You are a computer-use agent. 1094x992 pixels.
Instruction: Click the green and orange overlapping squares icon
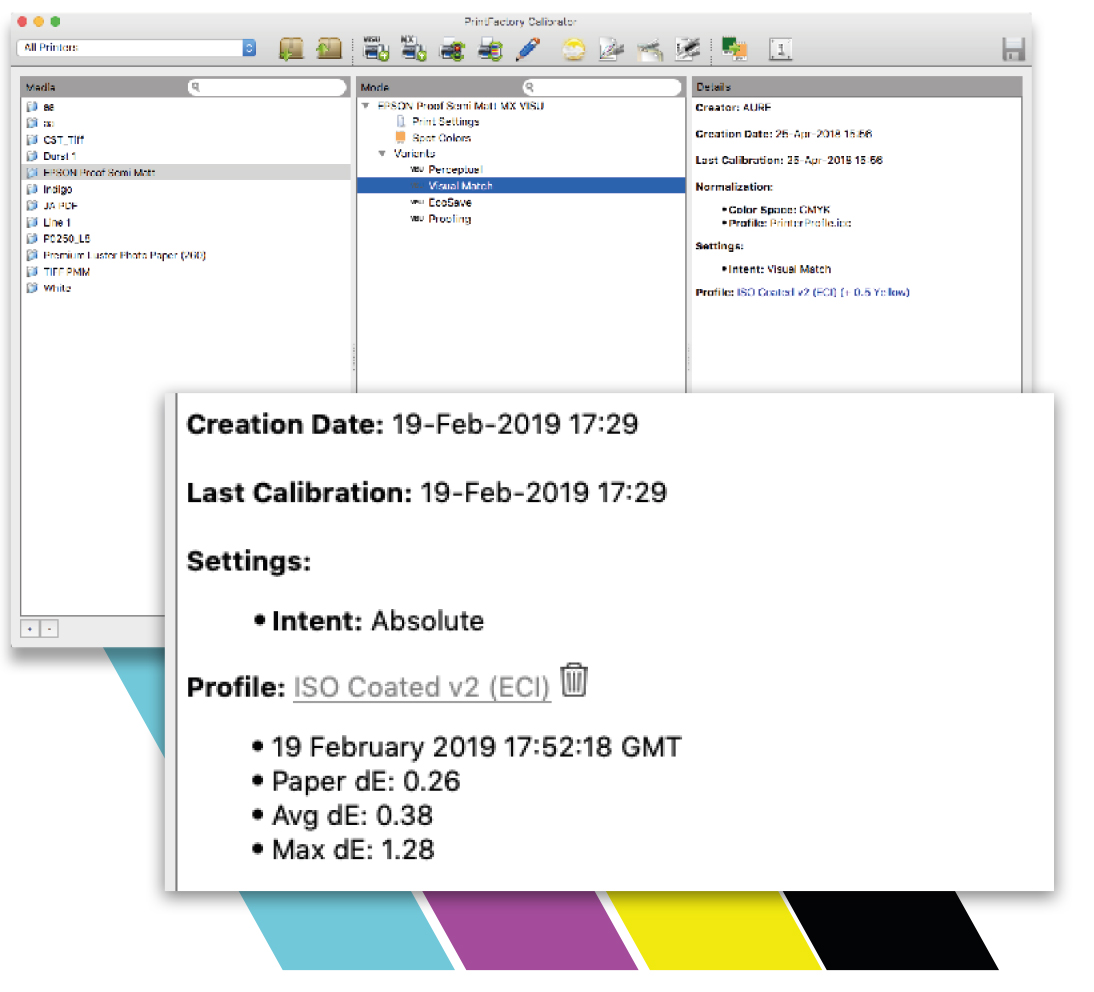pos(735,48)
